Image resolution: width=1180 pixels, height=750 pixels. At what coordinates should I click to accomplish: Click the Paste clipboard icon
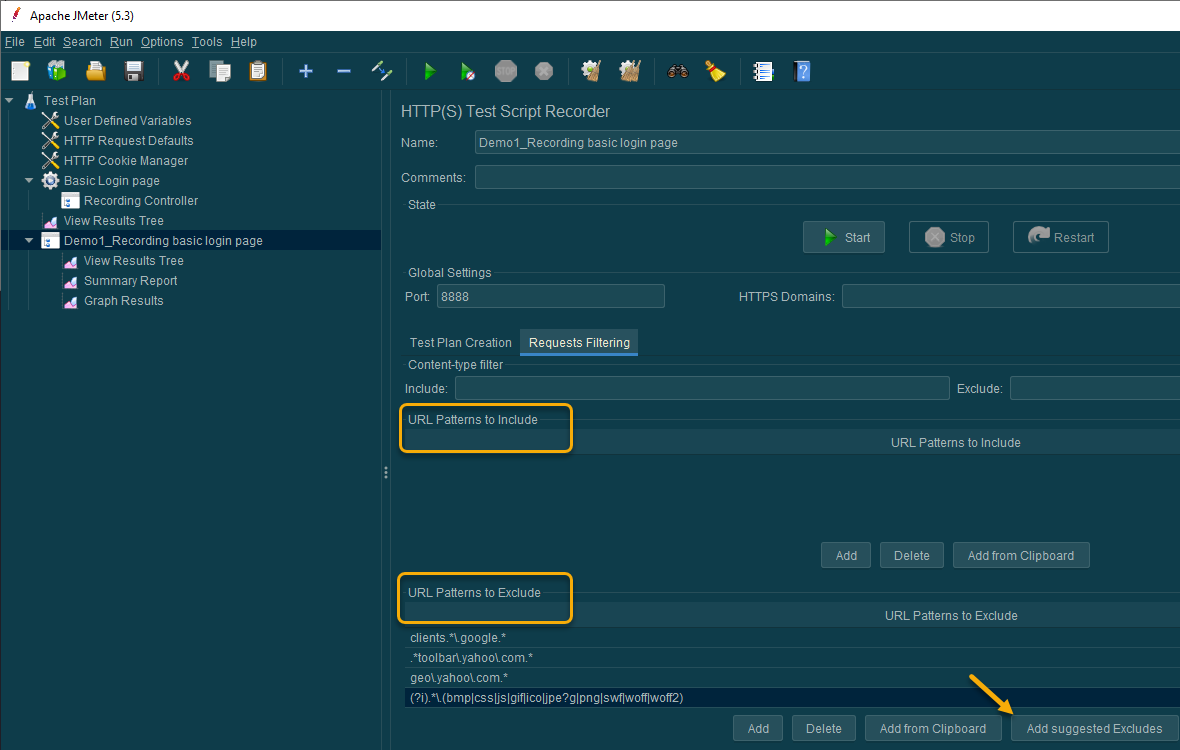[x=258, y=71]
